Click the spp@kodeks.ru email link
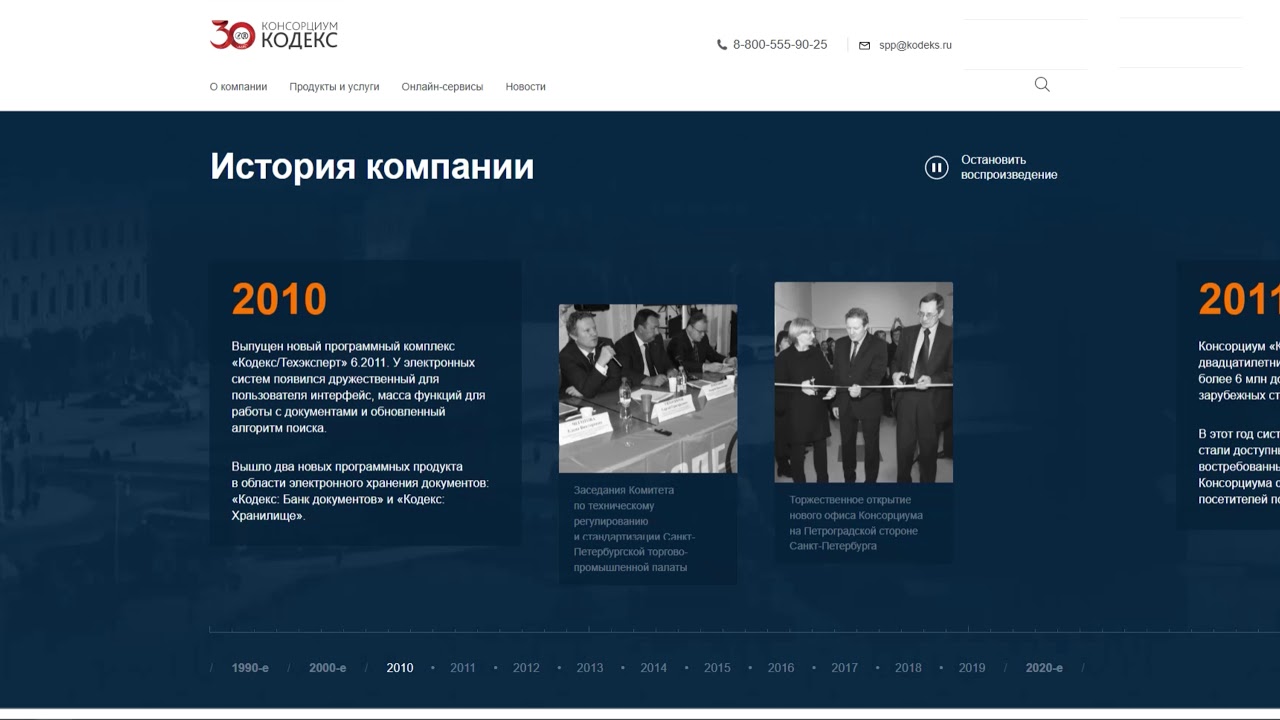1280x720 pixels. [915, 45]
